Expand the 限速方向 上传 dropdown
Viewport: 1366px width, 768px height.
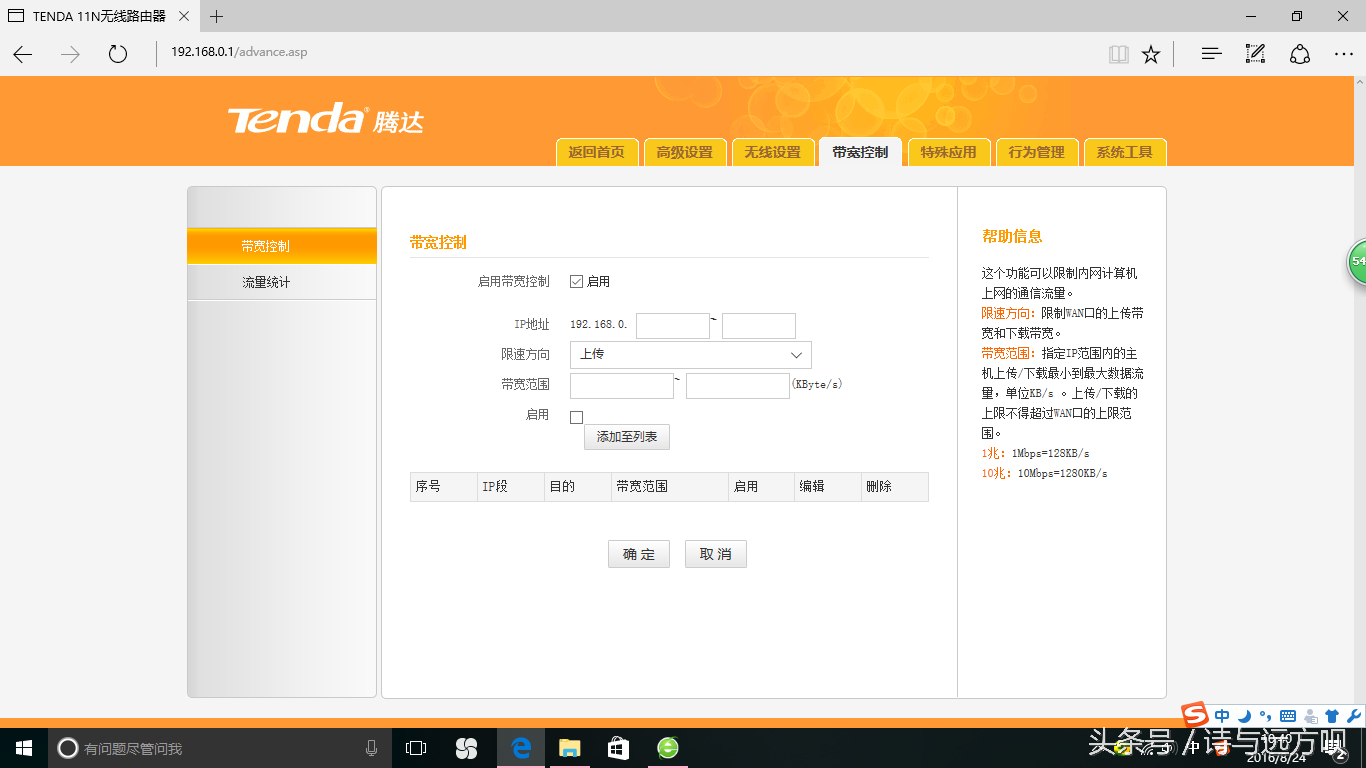[690, 355]
